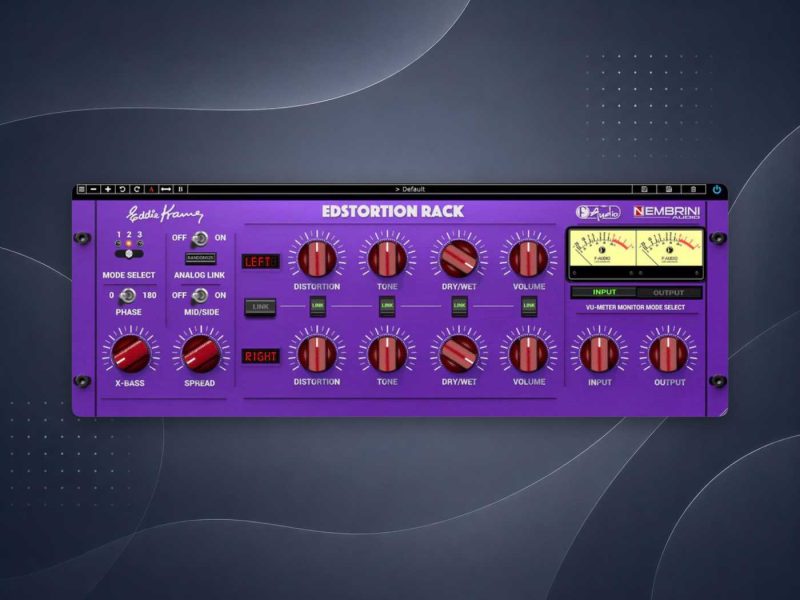The image size is (800, 600).
Task: Click the Eddie Kramer signature
Action: pyautogui.click(x=165, y=214)
